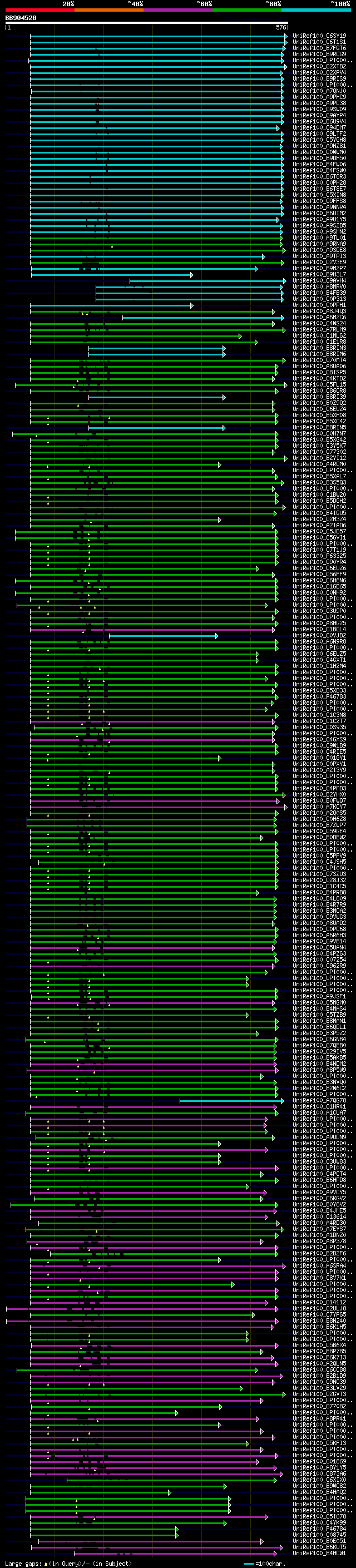Screen dimensions: 356x1568
Task: Select hit UniRef100_Q2XTB2
Action: tap(319, 66)
